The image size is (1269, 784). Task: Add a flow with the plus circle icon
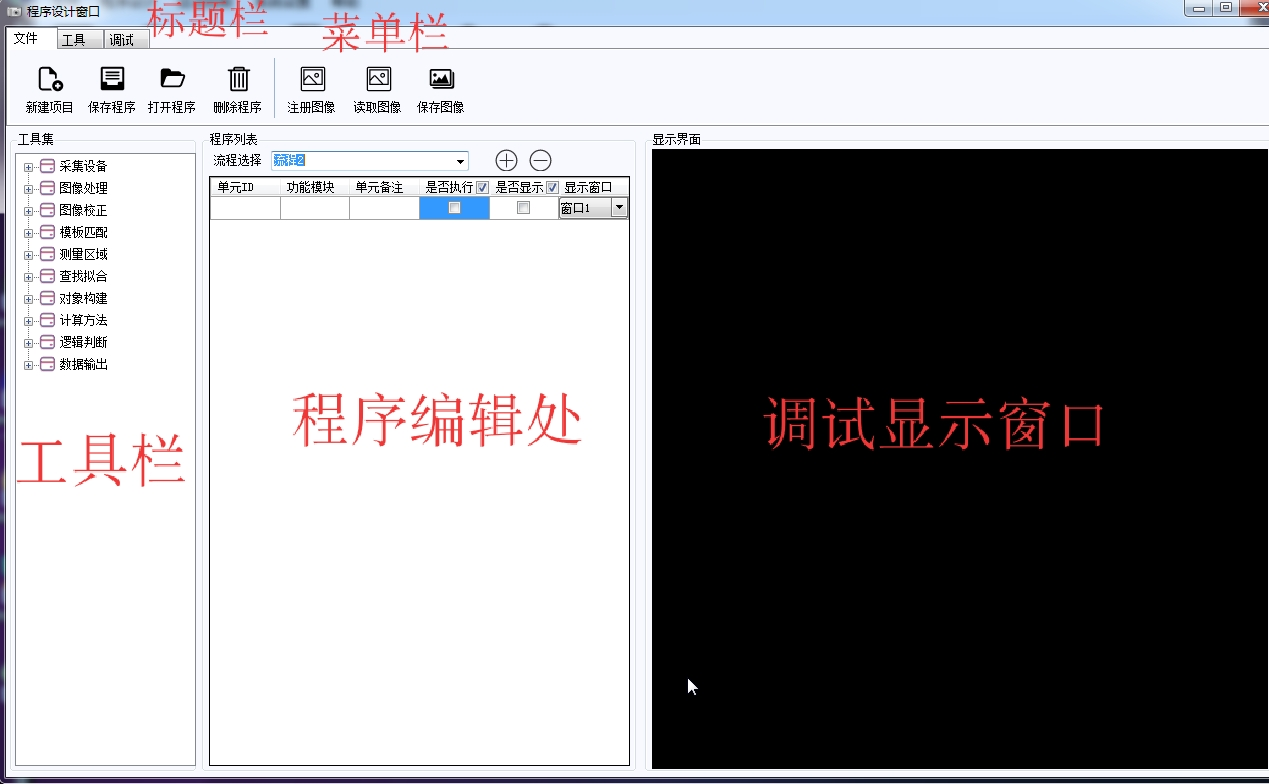tap(507, 160)
